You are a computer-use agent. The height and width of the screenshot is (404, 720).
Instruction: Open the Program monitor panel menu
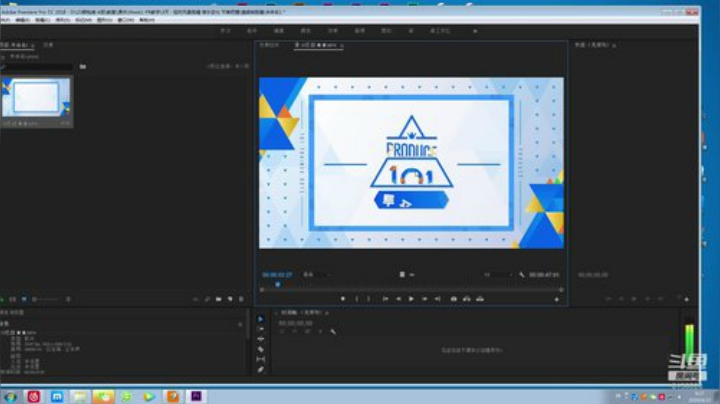point(614,45)
